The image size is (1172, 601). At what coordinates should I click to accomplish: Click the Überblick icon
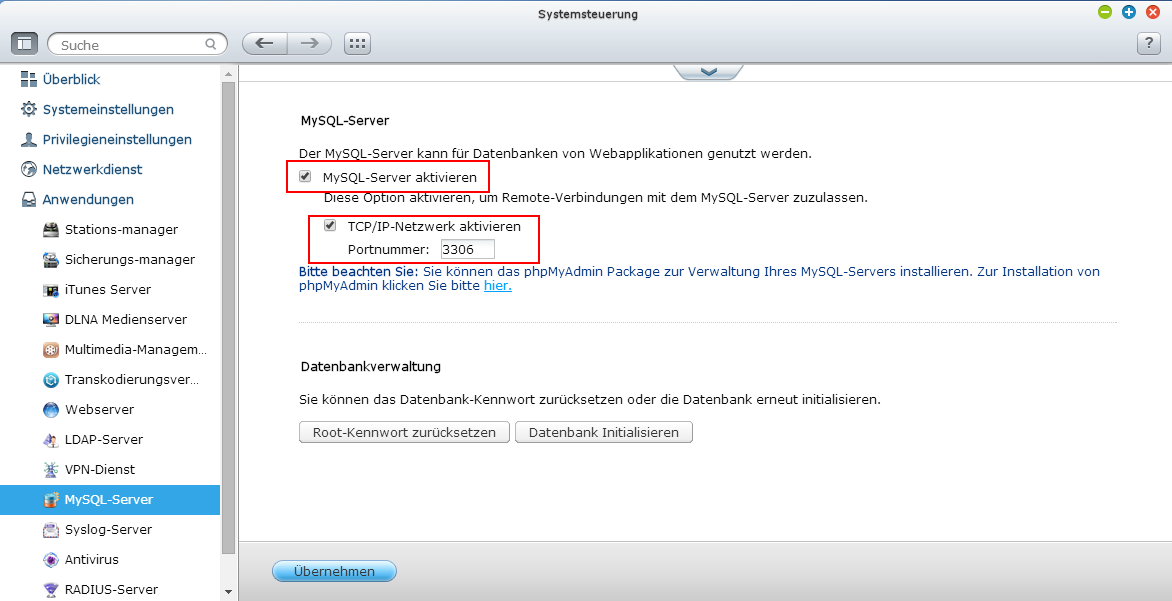pyautogui.click(x=28, y=79)
